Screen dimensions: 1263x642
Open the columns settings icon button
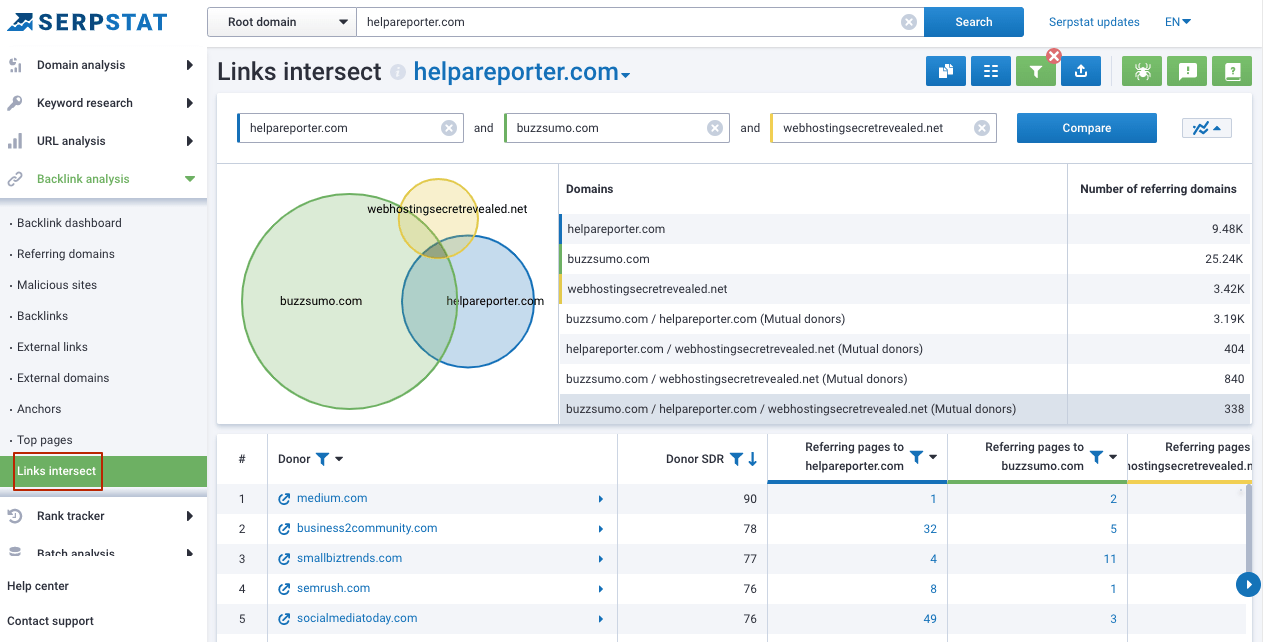click(x=990, y=71)
